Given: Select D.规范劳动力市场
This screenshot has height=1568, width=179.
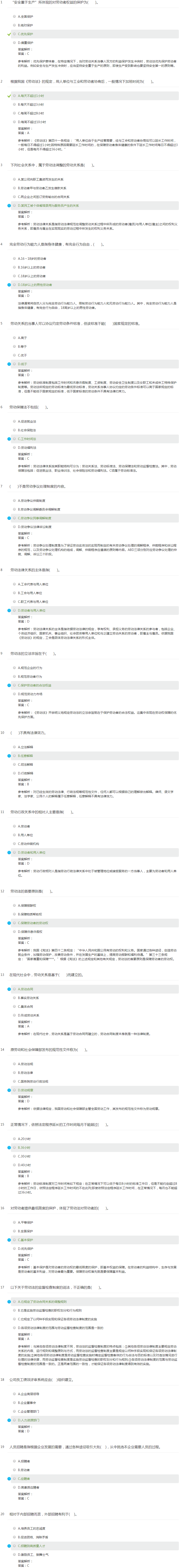Looking at the screenshot, I should 30,694.
